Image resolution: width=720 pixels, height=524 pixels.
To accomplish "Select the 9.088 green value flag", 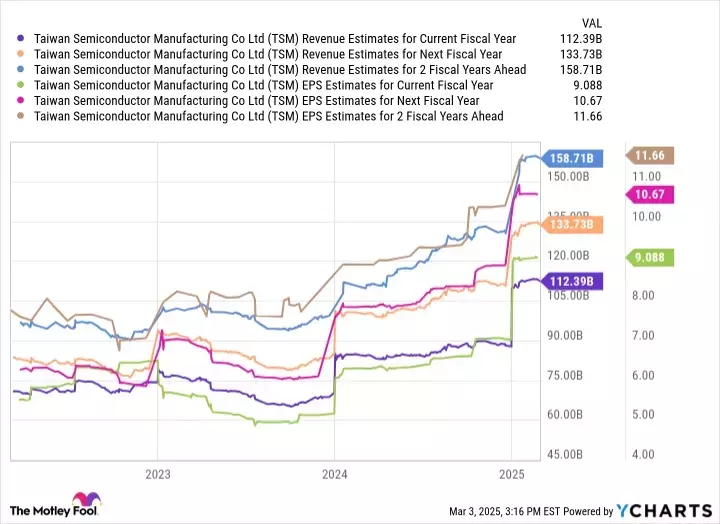I will coord(650,258).
